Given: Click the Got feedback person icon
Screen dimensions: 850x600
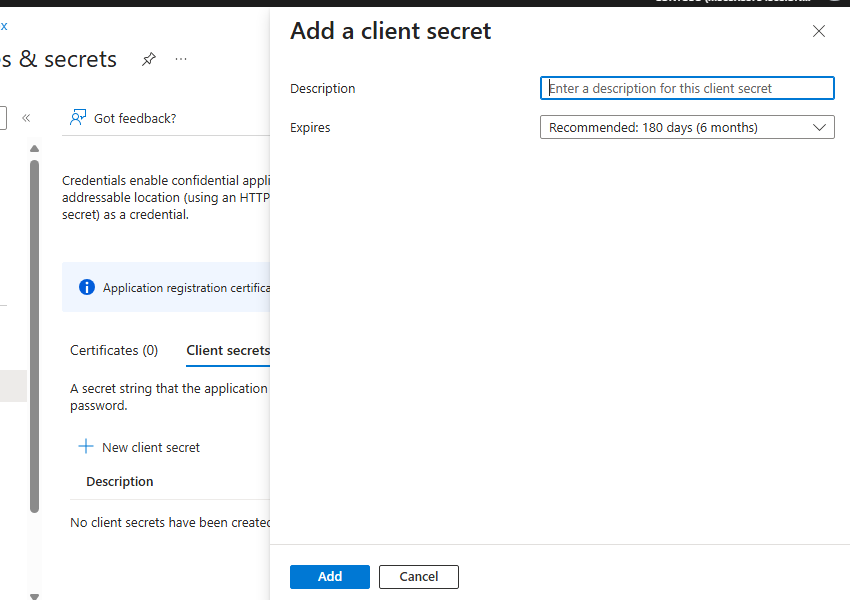Looking at the screenshot, I should (77, 117).
